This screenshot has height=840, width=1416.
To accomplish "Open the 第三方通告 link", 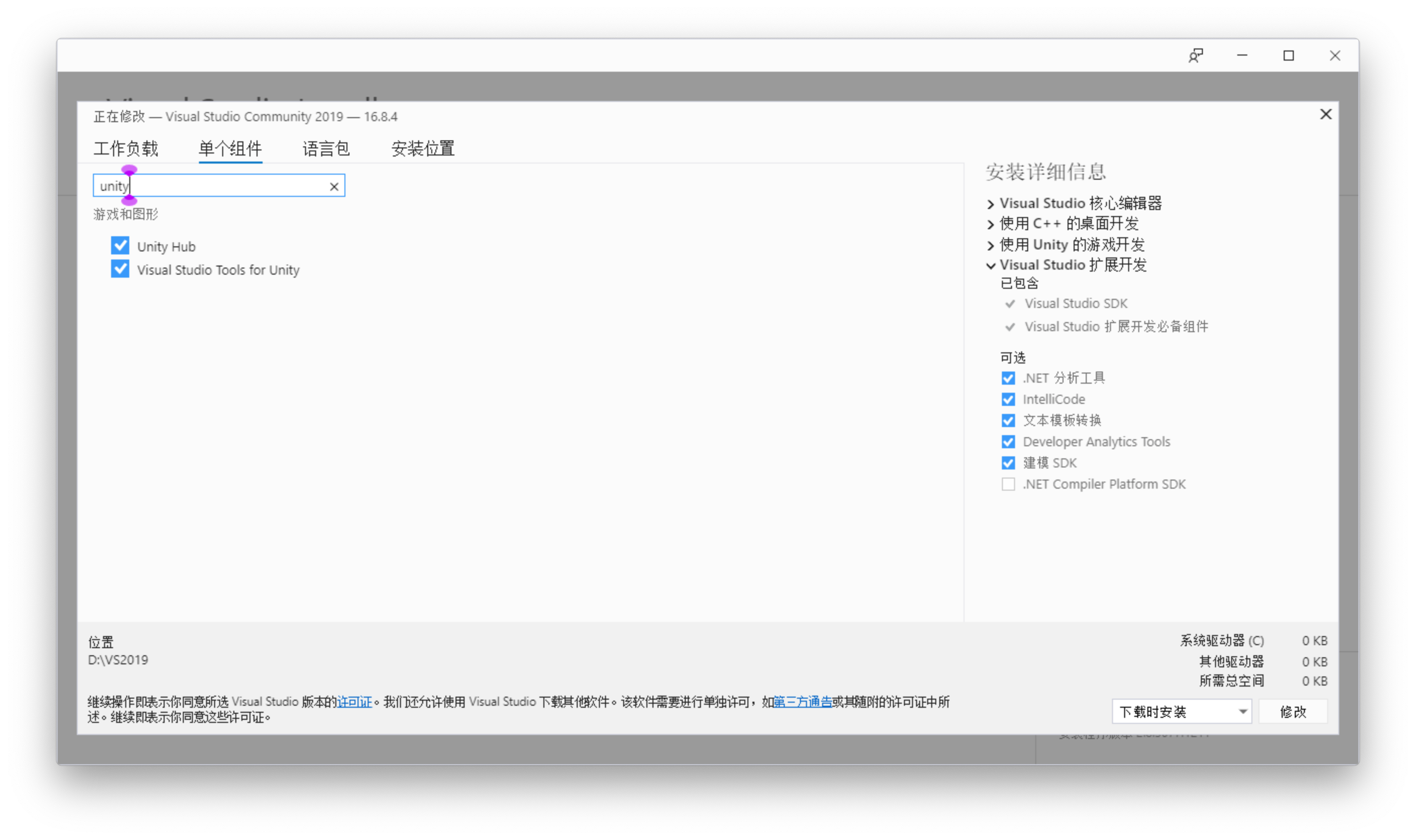I will [802, 702].
